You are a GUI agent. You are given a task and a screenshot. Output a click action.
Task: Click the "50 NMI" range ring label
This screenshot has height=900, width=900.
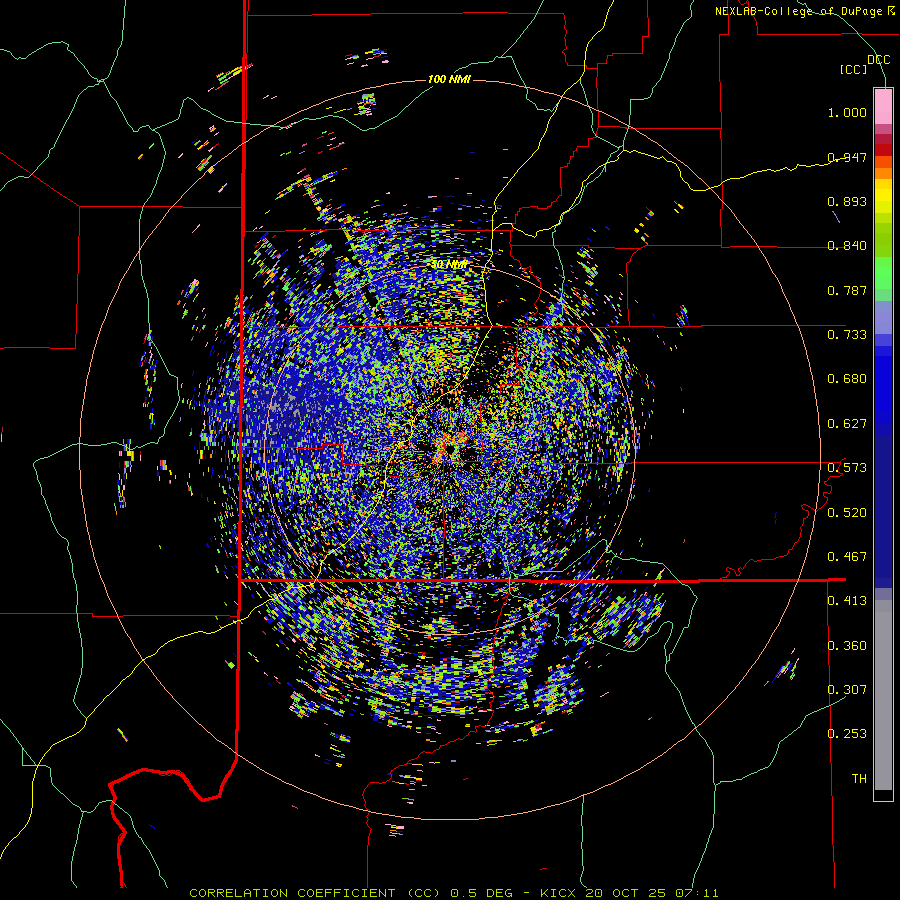(449, 265)
